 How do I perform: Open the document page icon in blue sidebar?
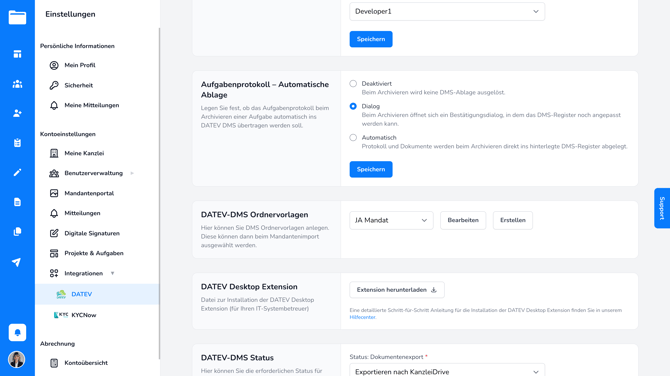click(17, 202)
